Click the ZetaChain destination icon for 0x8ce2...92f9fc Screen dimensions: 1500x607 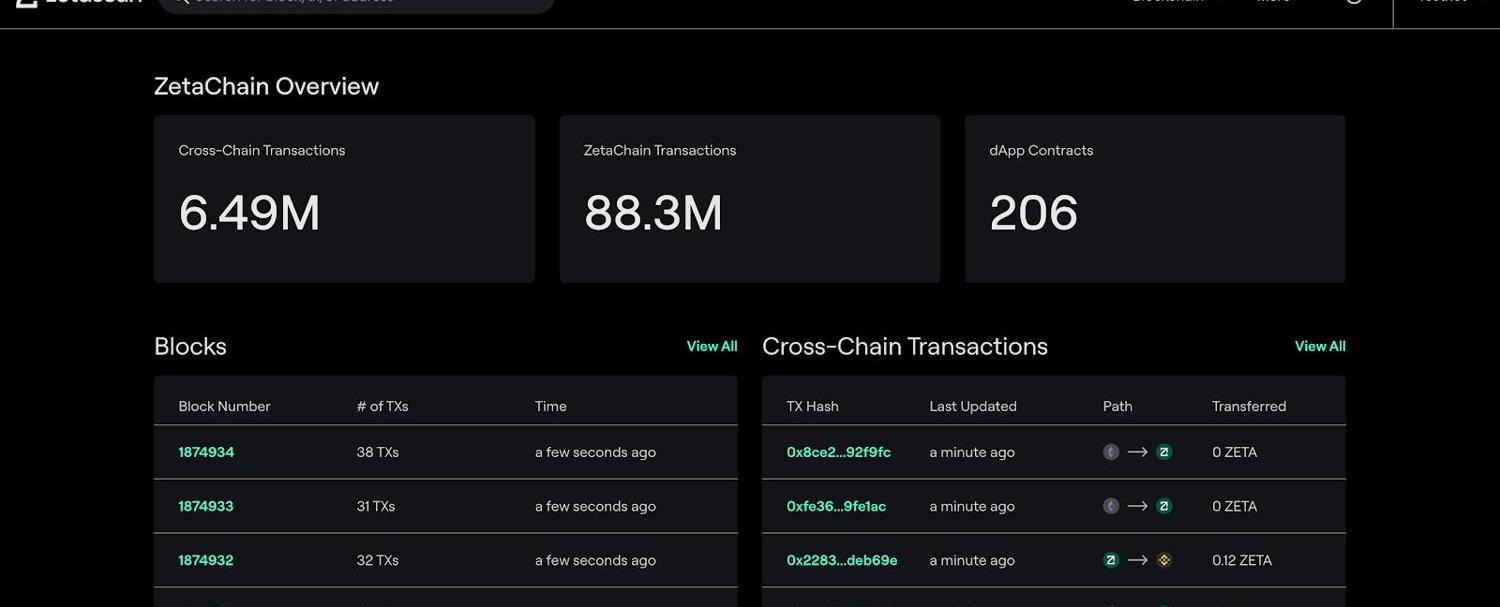[x=1164, y=452]
